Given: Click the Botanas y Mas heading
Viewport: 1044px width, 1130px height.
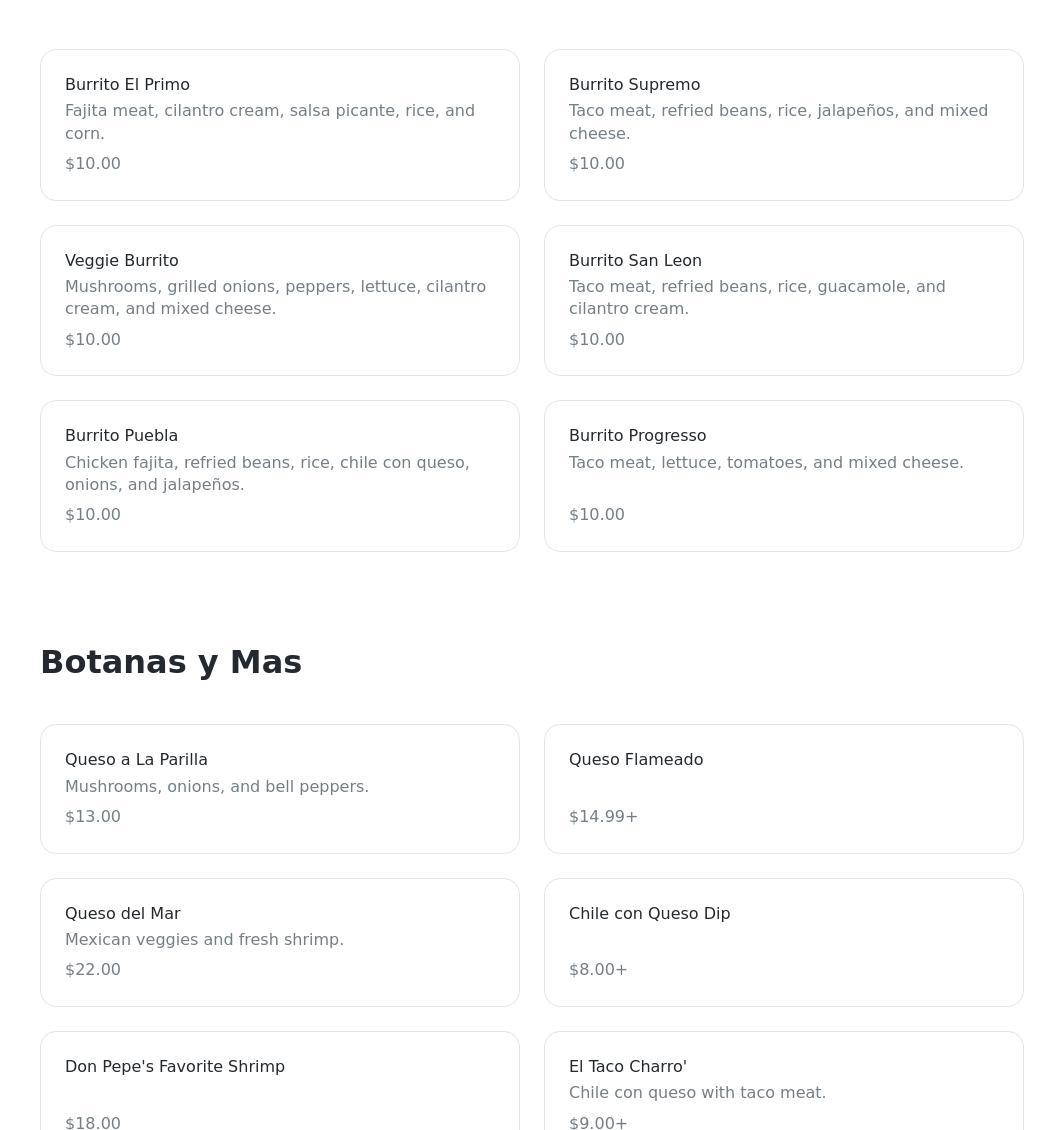Looking at the screenshot, I should tap(171, 662).
